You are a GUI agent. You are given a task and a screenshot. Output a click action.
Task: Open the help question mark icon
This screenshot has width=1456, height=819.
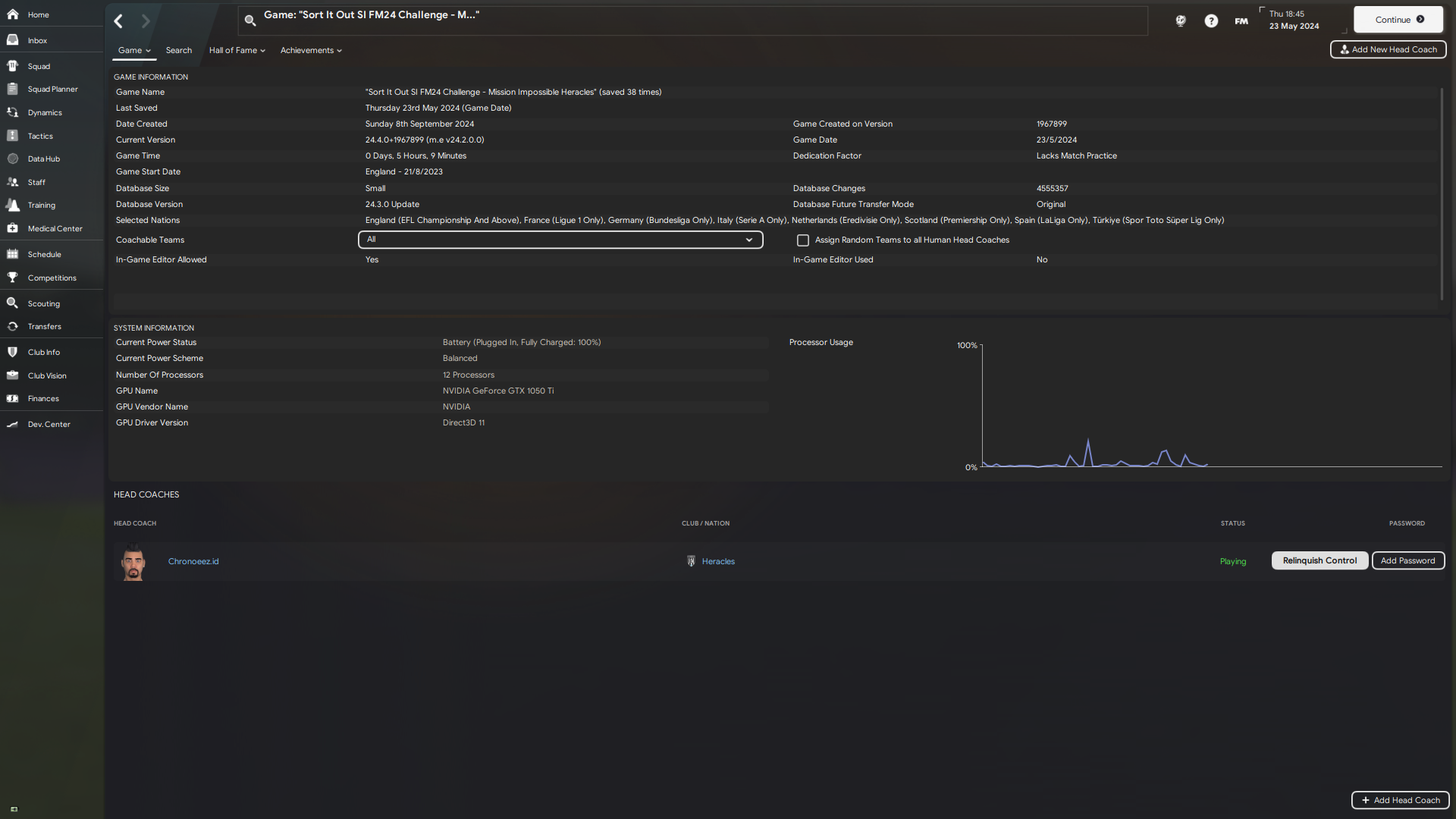[x=1211, y=20]
